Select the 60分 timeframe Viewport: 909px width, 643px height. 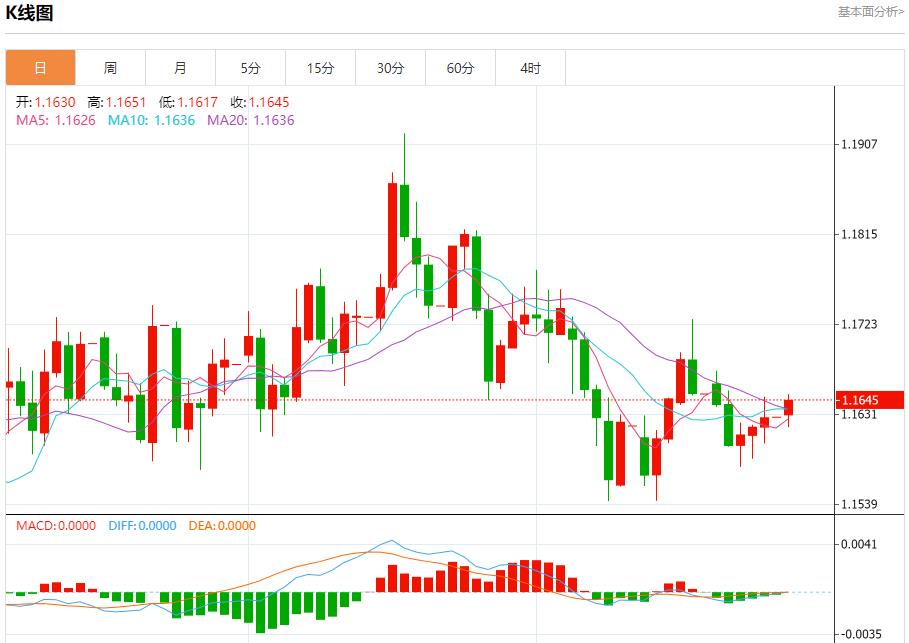tap(460, 67)
